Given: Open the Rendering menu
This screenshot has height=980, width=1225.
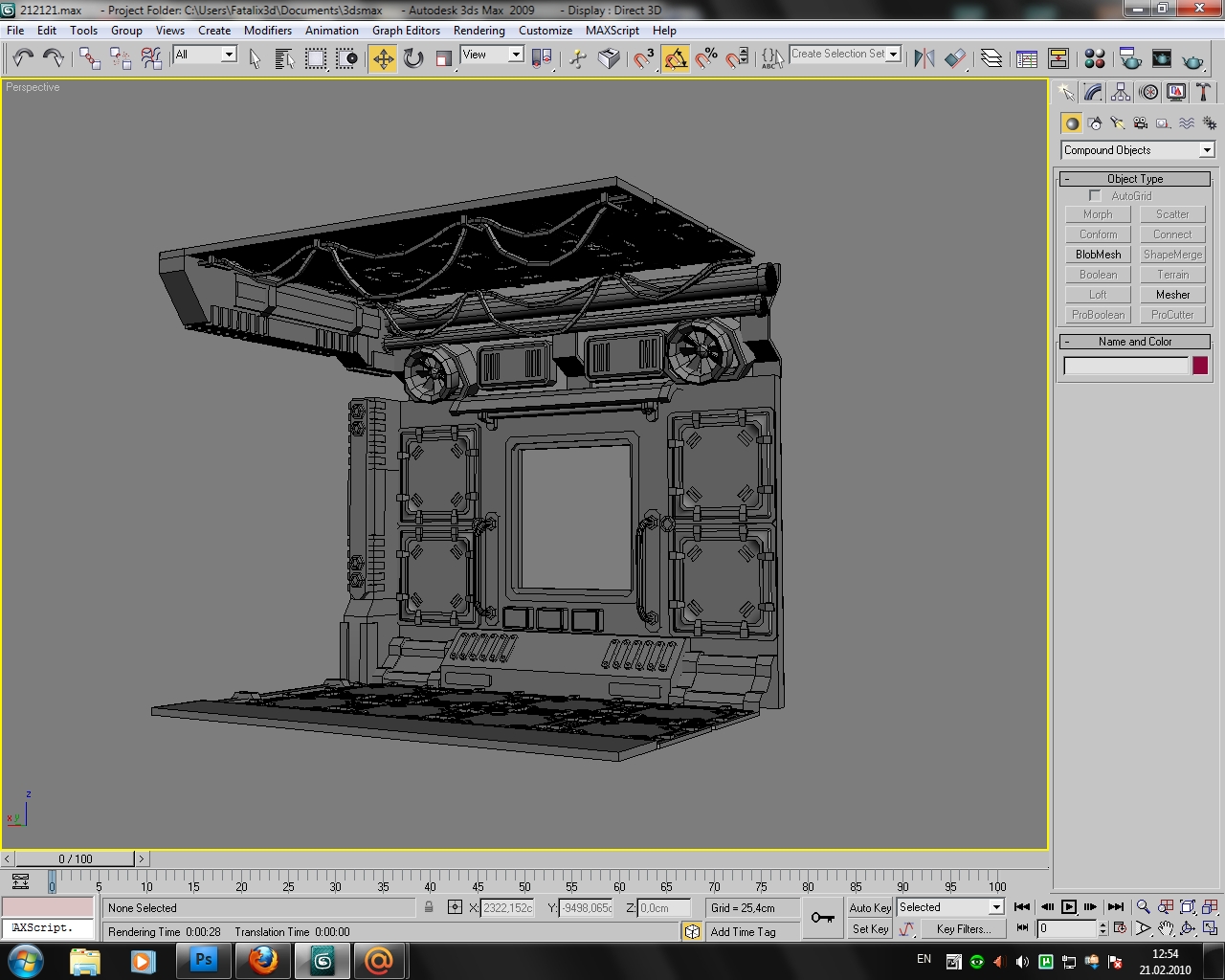Looking at the screenshot, I should click(x=479, y=31).
